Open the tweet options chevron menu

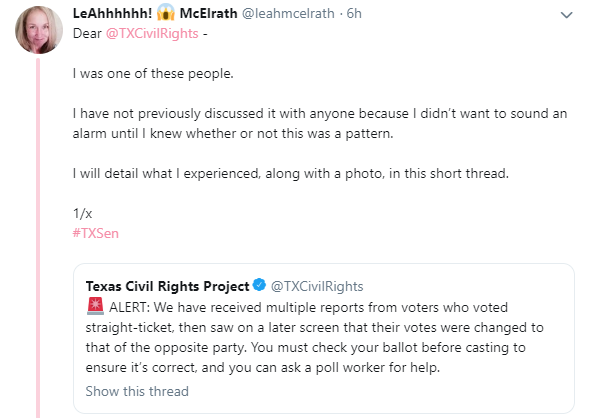coord(567,15)
